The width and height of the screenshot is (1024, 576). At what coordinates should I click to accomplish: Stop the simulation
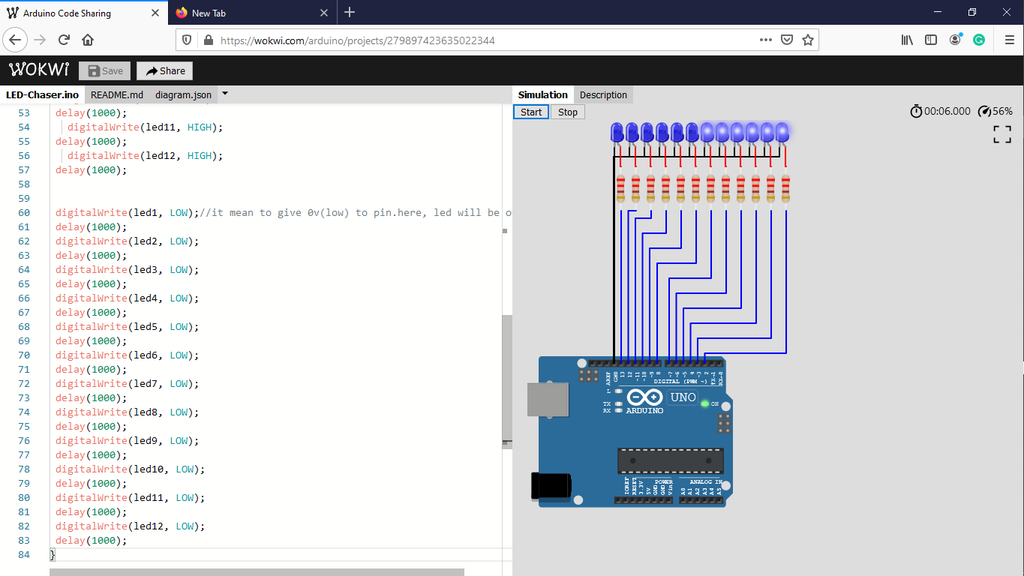pos(568,112)
